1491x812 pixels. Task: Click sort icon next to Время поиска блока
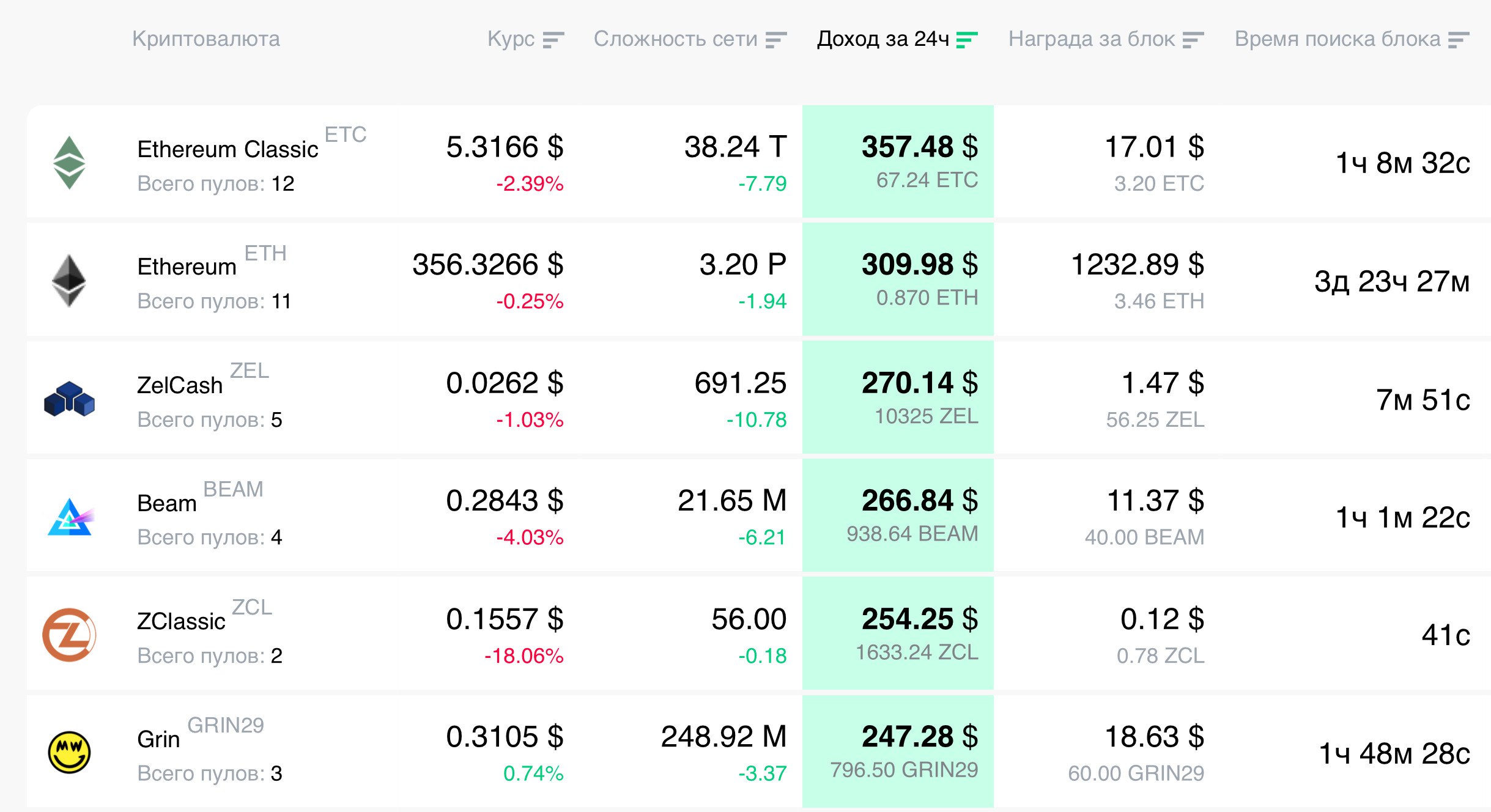pos(1459,40)
